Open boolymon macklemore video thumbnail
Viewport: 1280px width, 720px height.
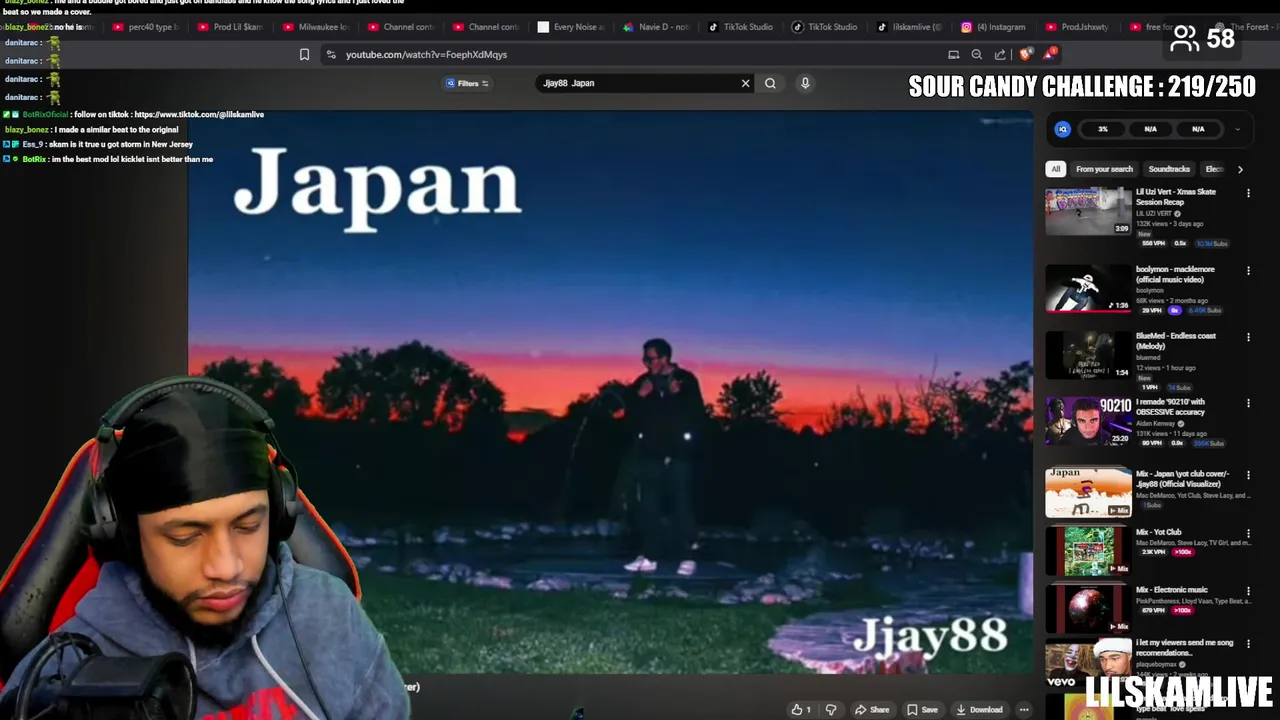pos(1088,288)
